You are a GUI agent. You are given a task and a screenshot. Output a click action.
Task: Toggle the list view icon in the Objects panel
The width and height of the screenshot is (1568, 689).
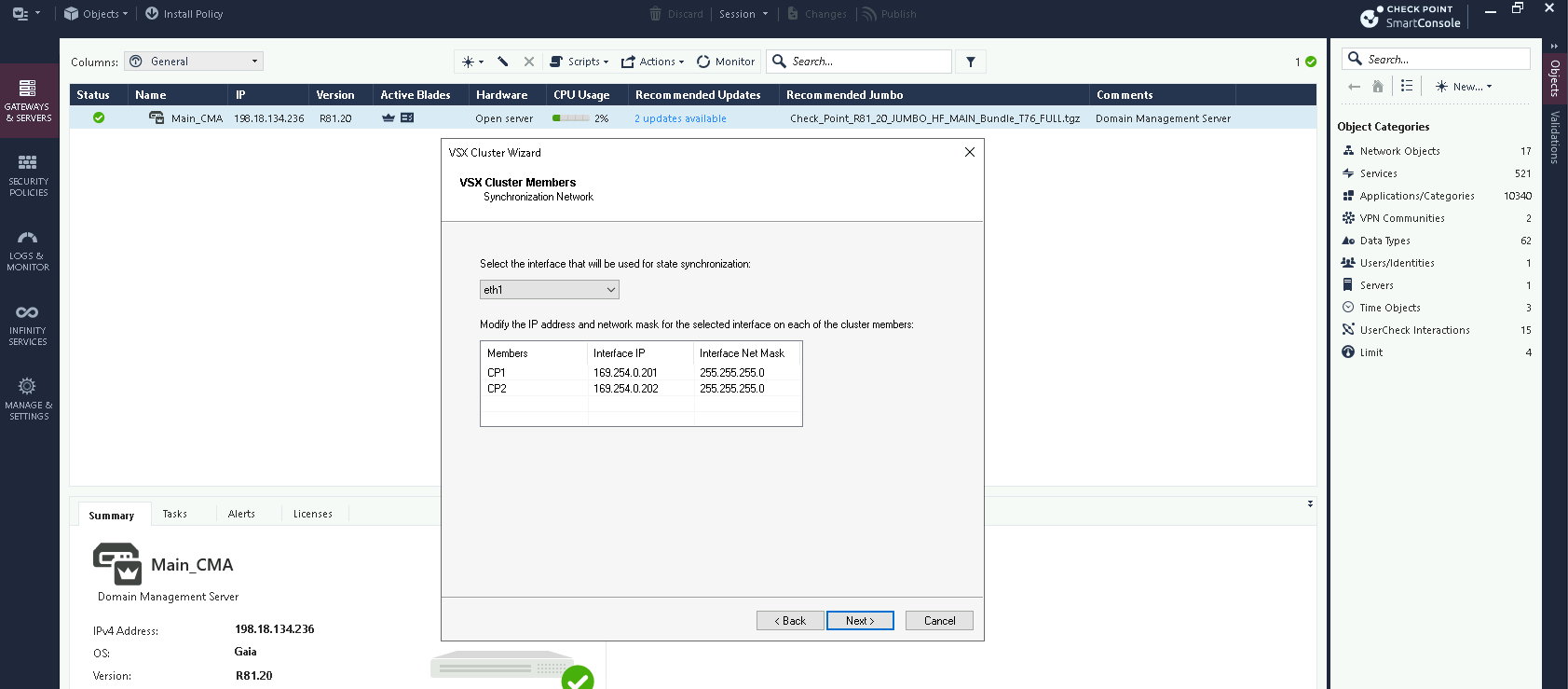1407,86
